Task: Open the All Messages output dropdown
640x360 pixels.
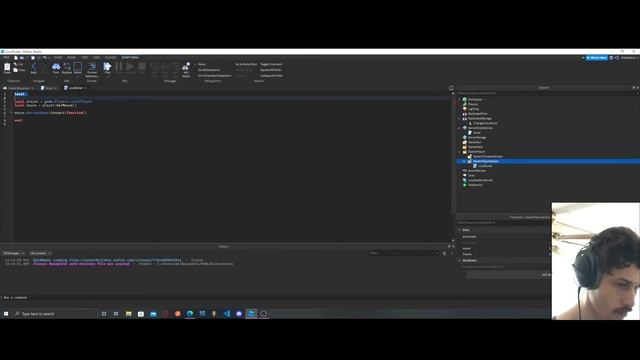Action: click(14, 253)
